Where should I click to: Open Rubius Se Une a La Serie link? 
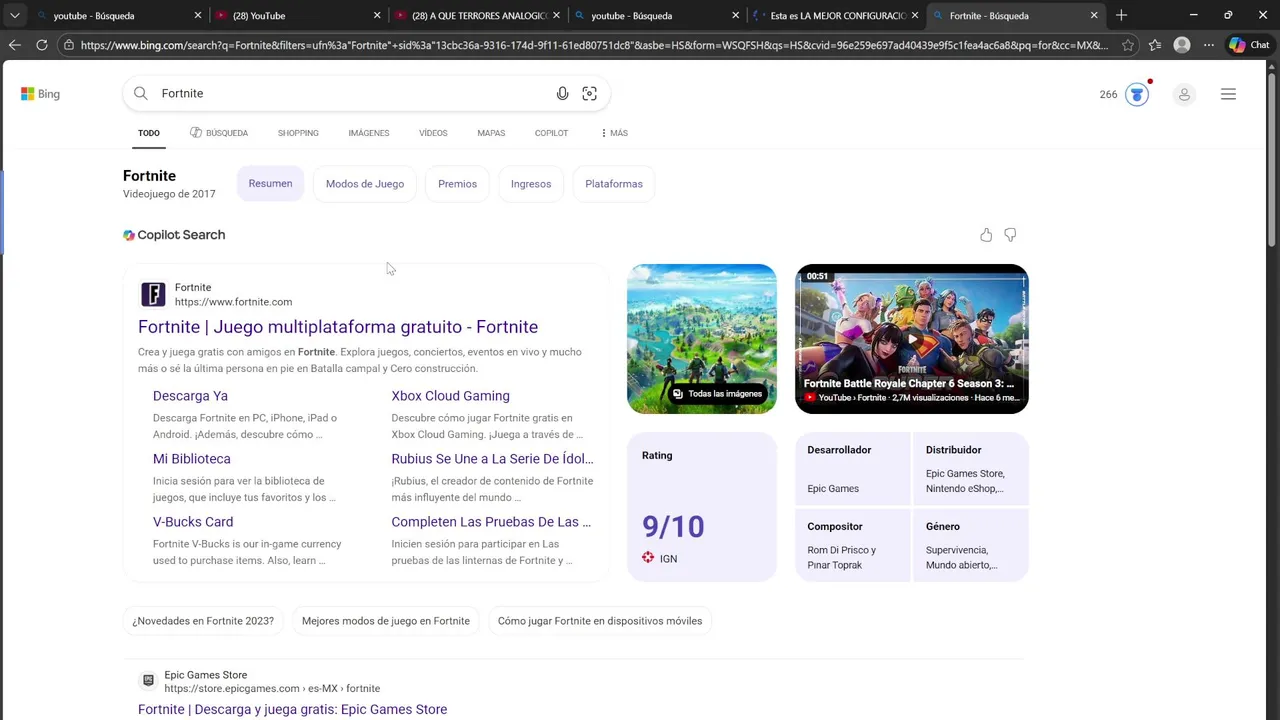[492, 459]
